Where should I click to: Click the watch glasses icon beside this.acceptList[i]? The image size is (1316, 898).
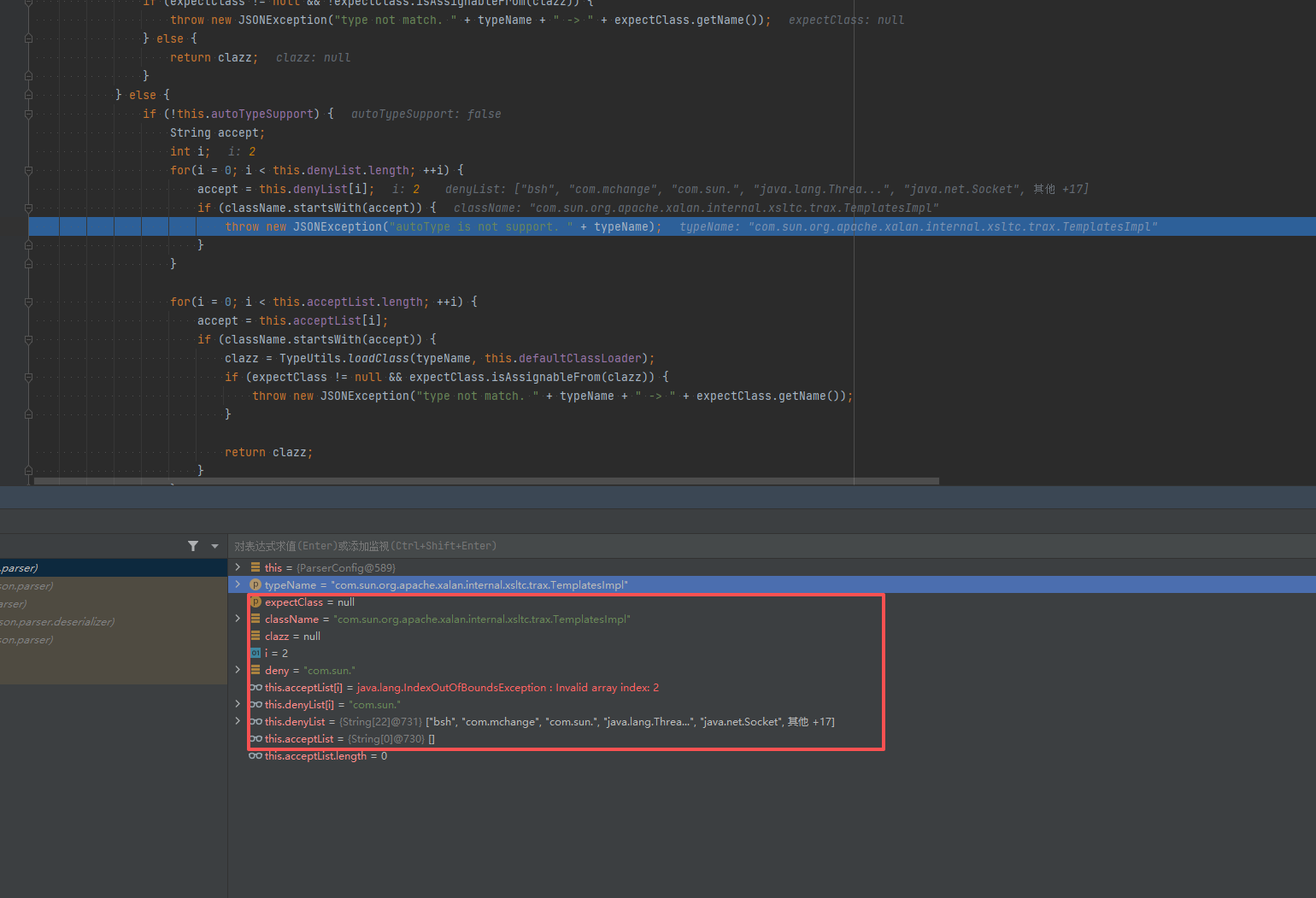[x=256, y=687]
